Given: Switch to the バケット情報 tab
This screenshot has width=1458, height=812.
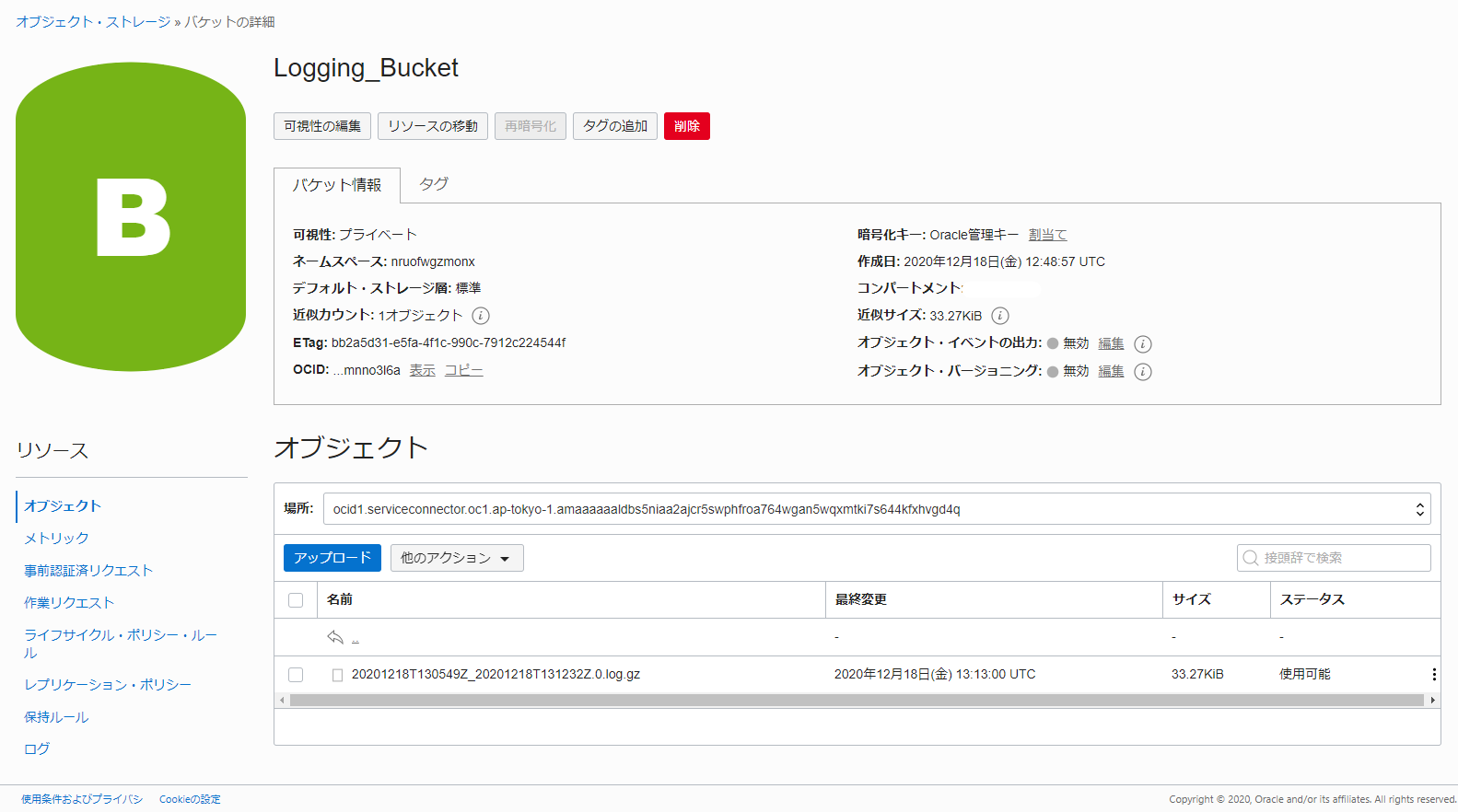Looking at the screenshot, I should pyautogui.click(x=337, y=185).
